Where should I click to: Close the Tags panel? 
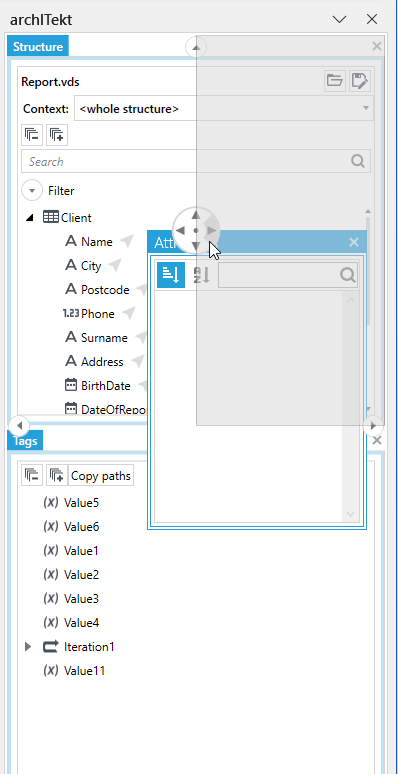[376, 440]
